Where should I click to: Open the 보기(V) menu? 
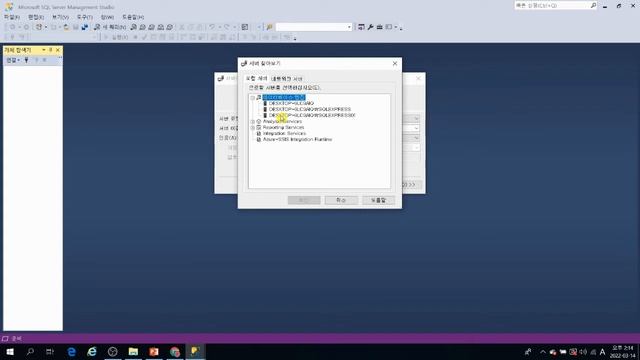pos(60,17)
